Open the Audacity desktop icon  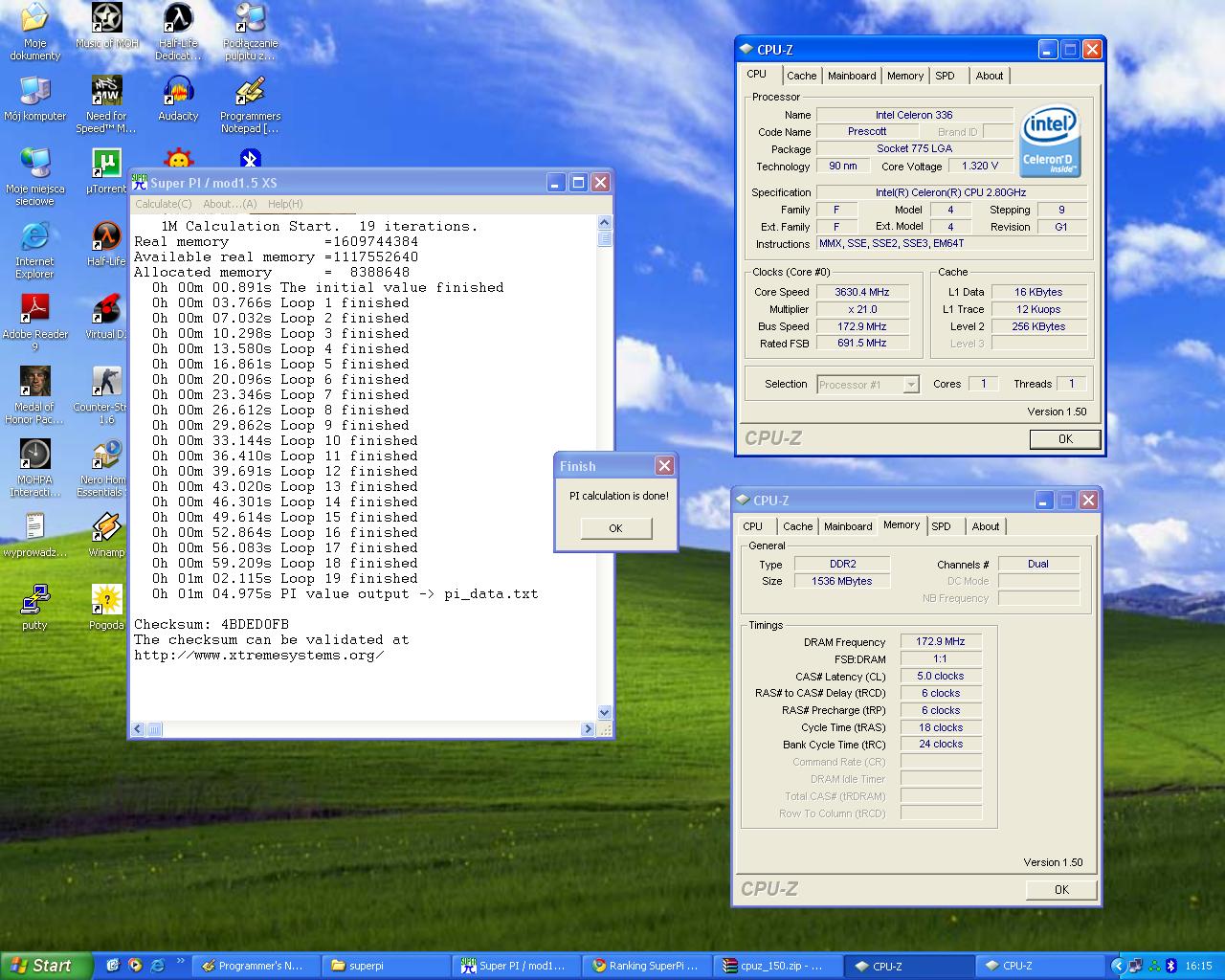coord(178,92)
